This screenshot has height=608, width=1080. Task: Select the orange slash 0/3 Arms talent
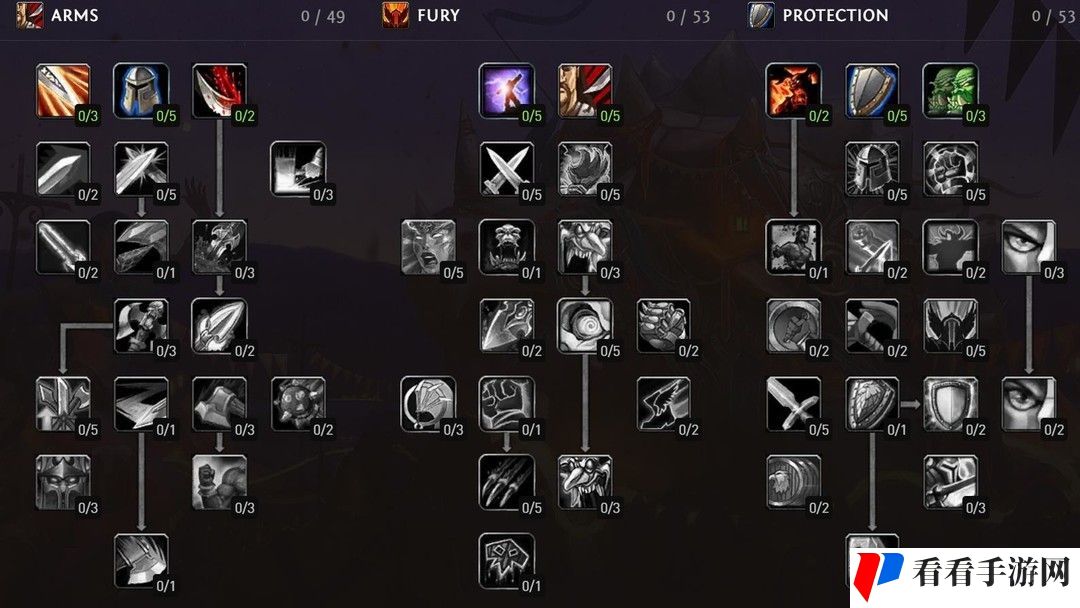pos(63,91)
